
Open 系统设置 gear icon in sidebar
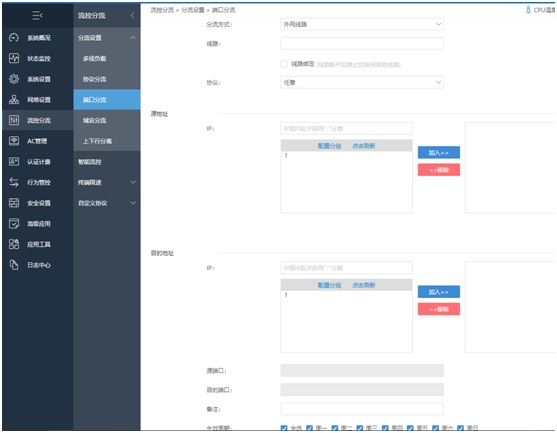[14, 79]
